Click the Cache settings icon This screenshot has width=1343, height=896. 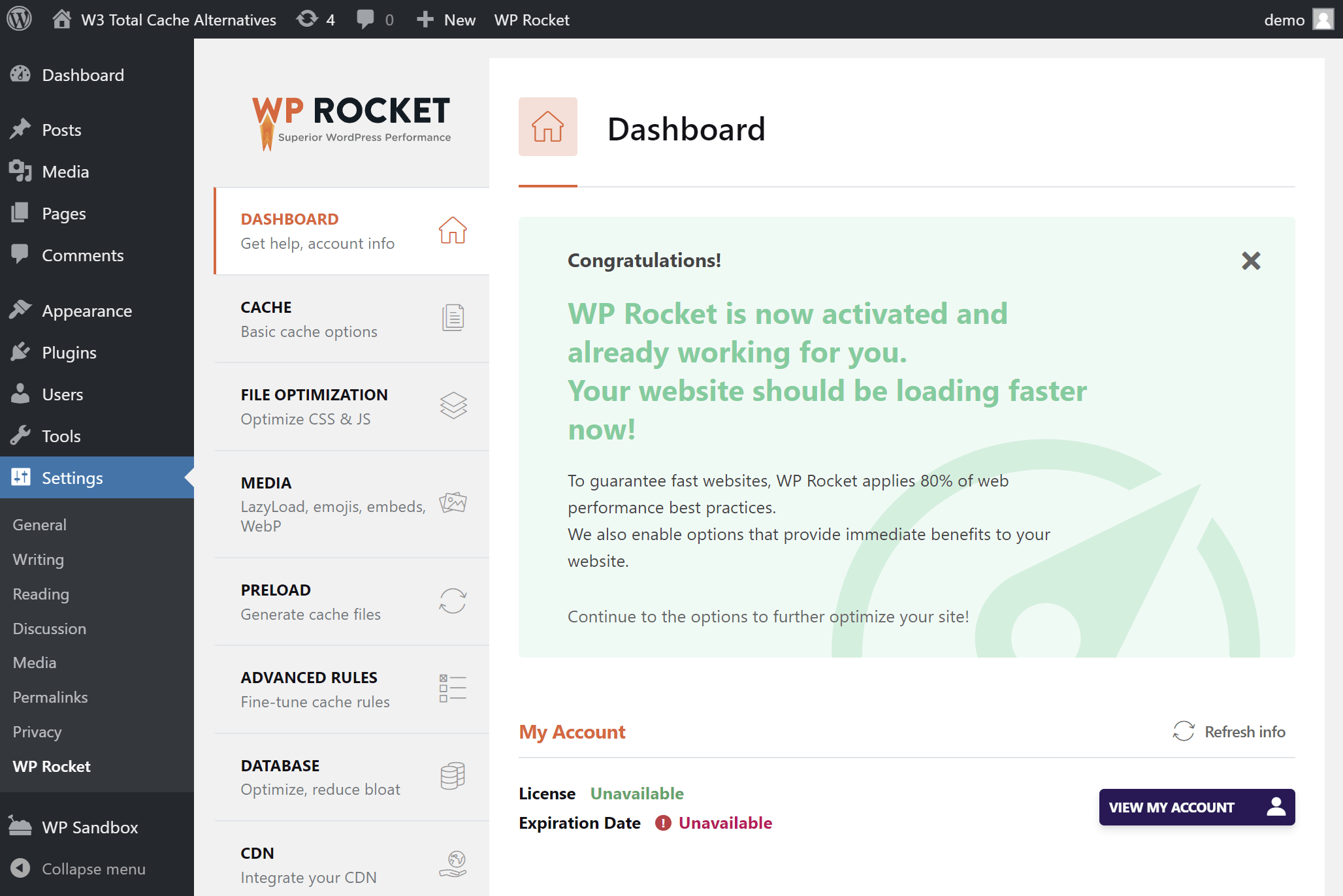tap(452, 318)
